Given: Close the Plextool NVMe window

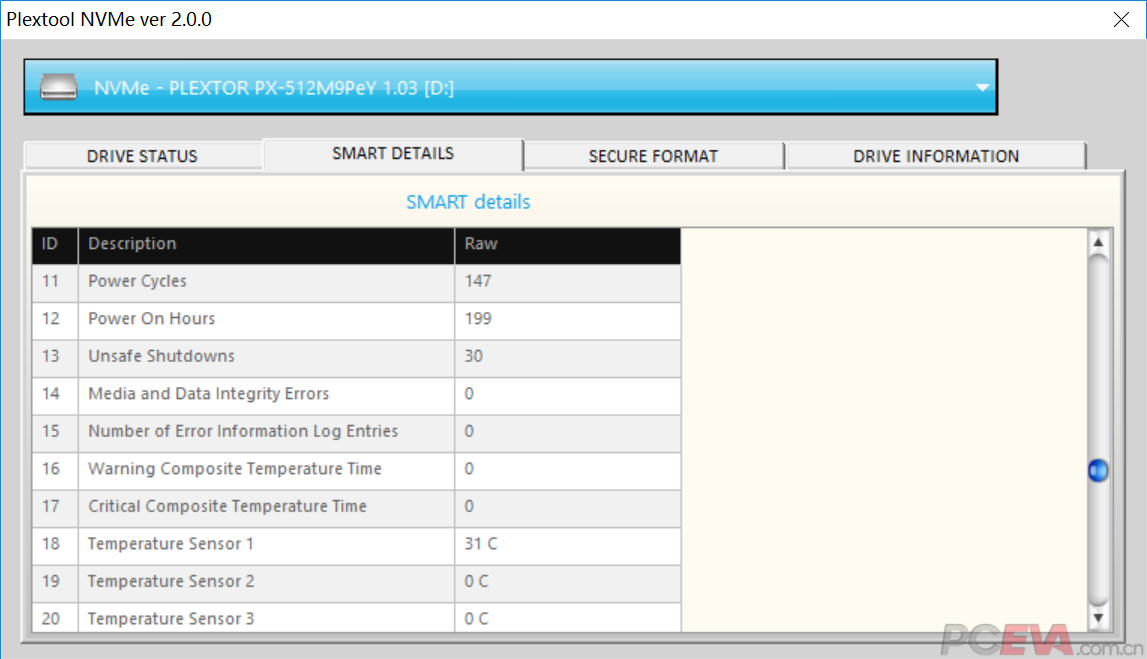Looking at the screenshot, I should click(x=1121, y=20).
